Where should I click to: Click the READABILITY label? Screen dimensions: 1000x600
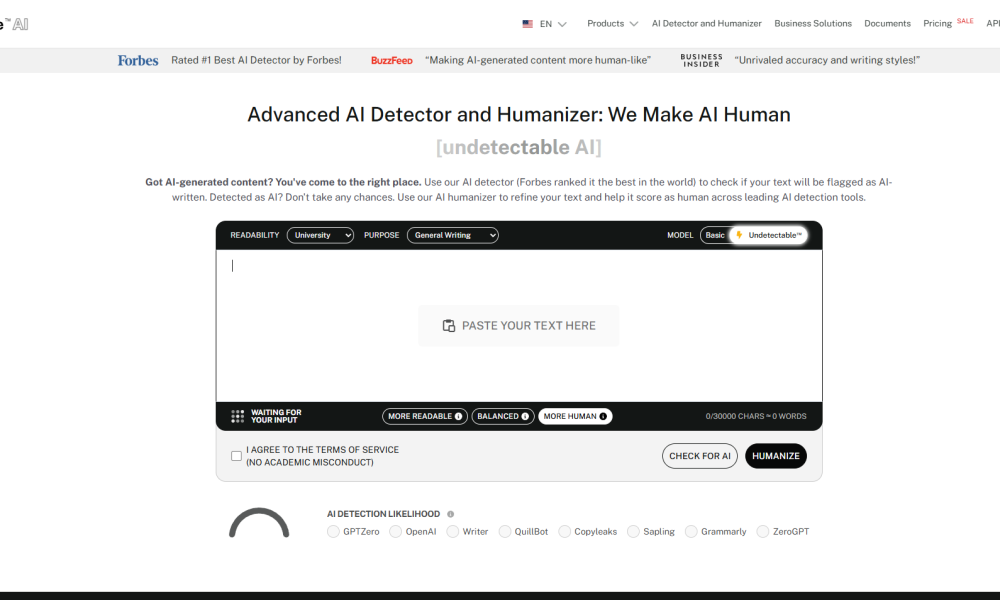[254, 235]
